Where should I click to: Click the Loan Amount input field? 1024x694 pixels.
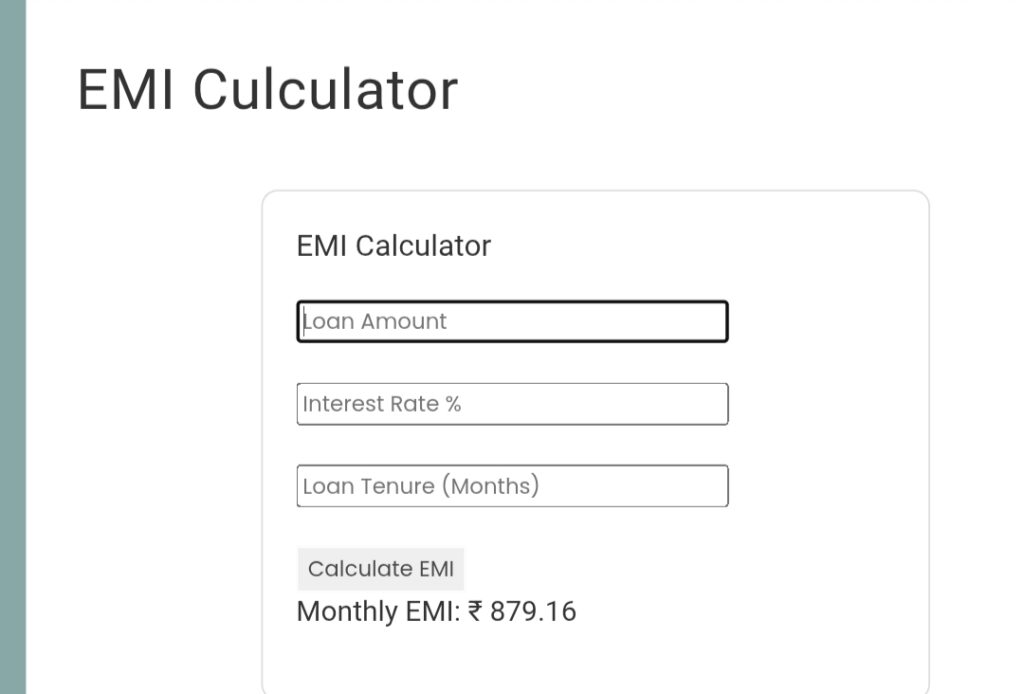(x=512, y=321)
